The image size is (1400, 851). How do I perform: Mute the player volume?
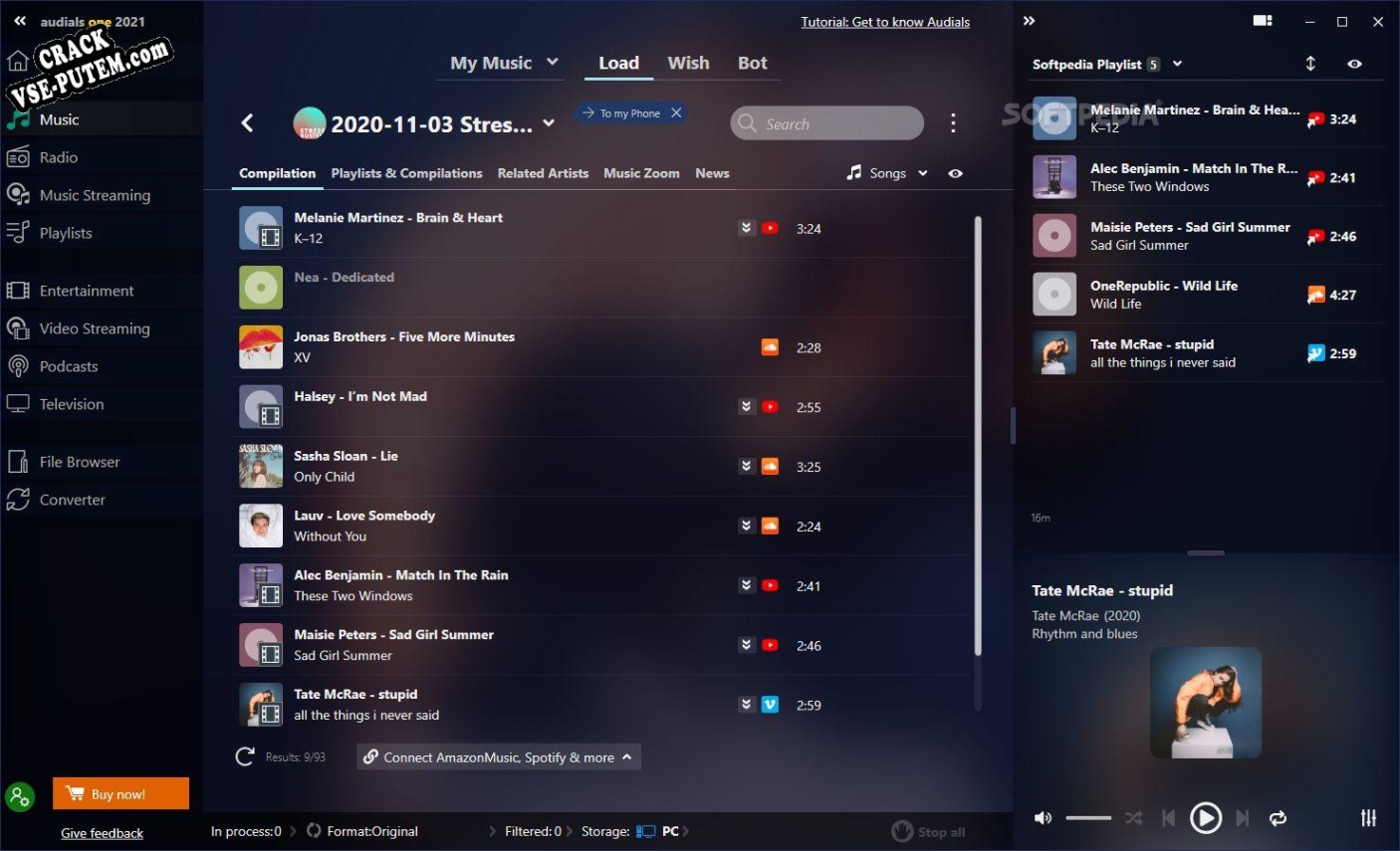[1043, 818]
